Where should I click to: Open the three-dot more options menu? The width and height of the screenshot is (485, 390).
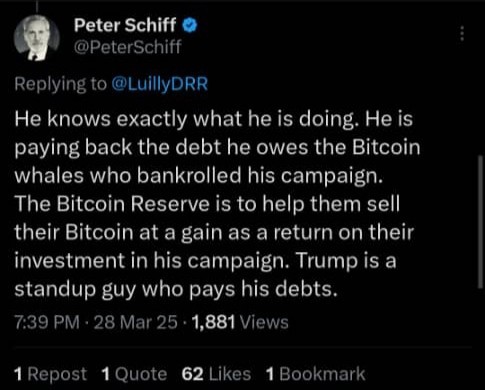point(462,33)
